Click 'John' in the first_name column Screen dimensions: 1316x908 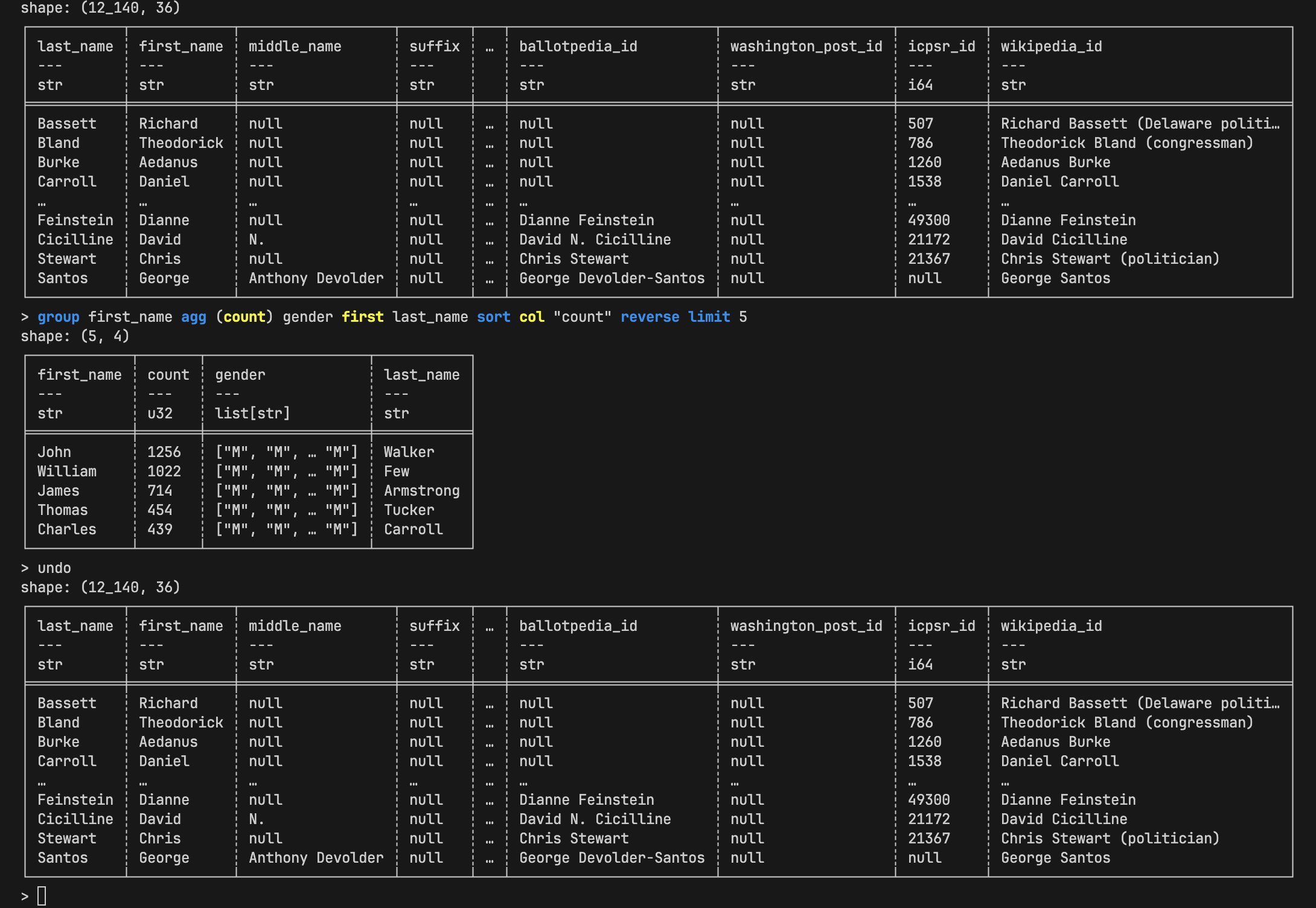tap(54, 452)
